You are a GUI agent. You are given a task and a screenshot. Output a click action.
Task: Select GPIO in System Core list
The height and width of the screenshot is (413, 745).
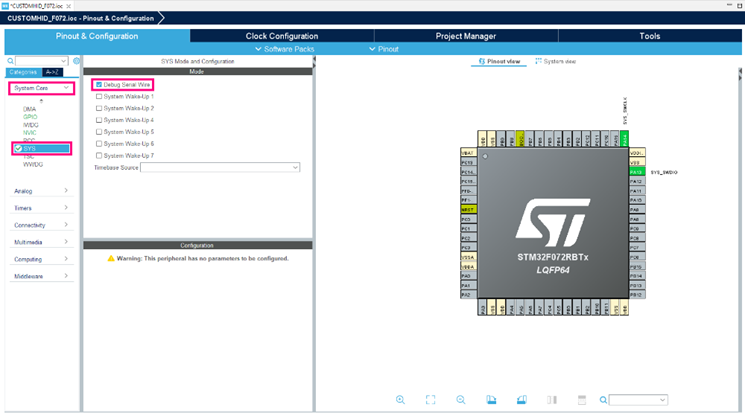(x=30, y=117)
